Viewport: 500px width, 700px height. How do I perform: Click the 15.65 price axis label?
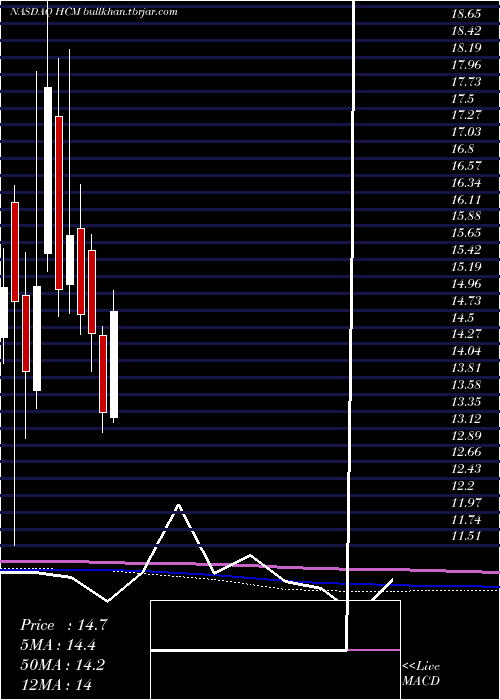click(x=466, y=233)
